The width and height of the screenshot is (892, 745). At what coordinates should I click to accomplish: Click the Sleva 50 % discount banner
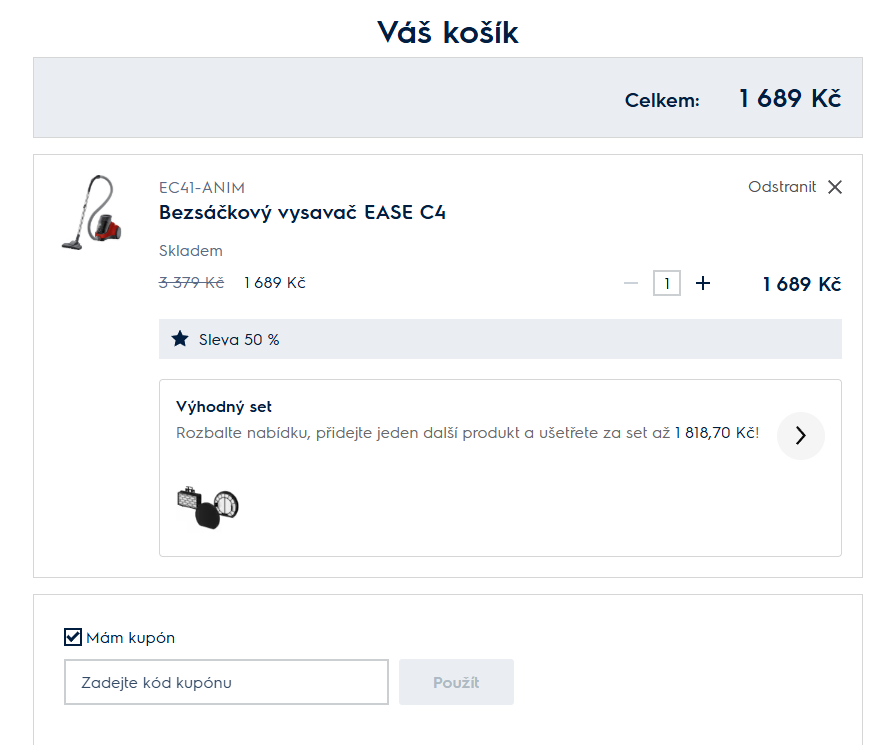coord(500,338)
